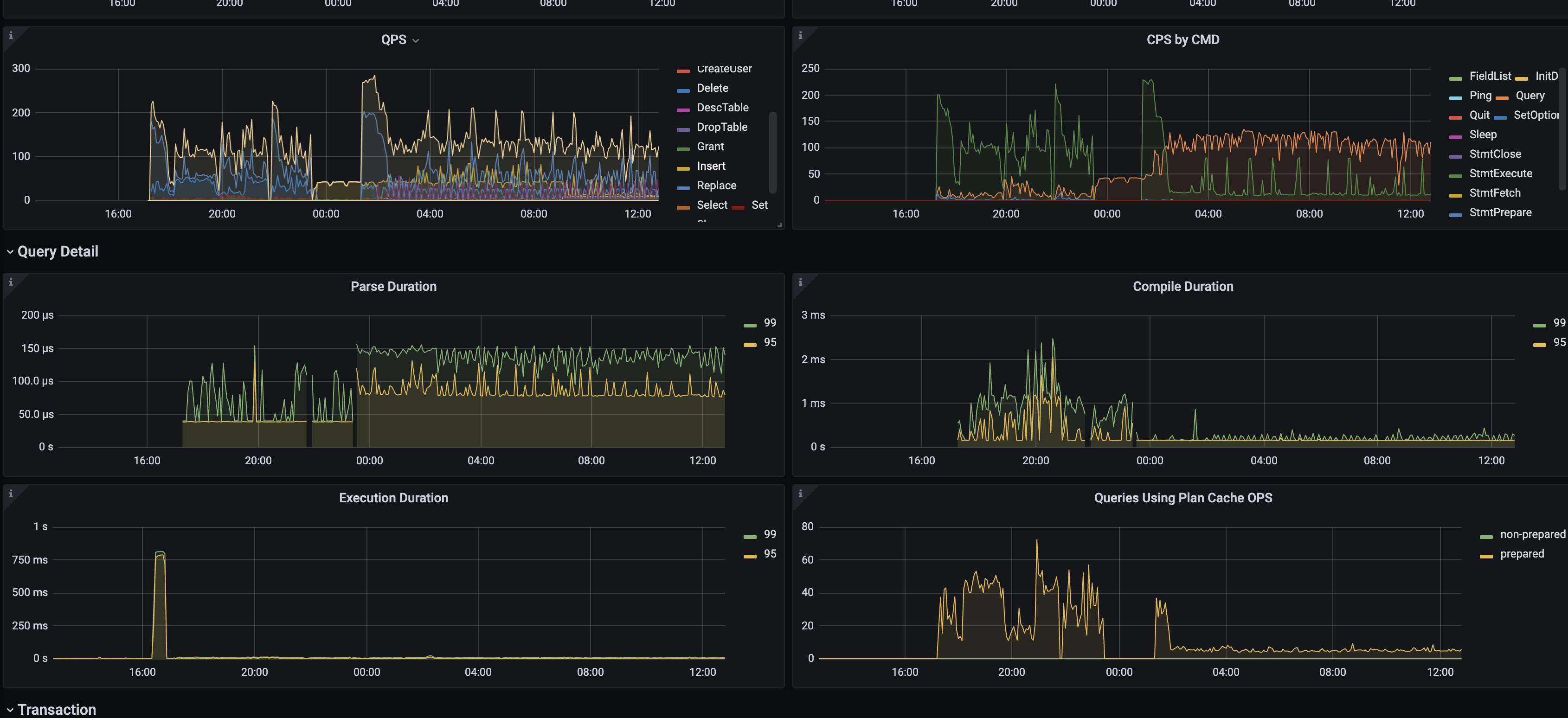
Task: Click Queries Using Plan Cache info icon
Action: 800,494
